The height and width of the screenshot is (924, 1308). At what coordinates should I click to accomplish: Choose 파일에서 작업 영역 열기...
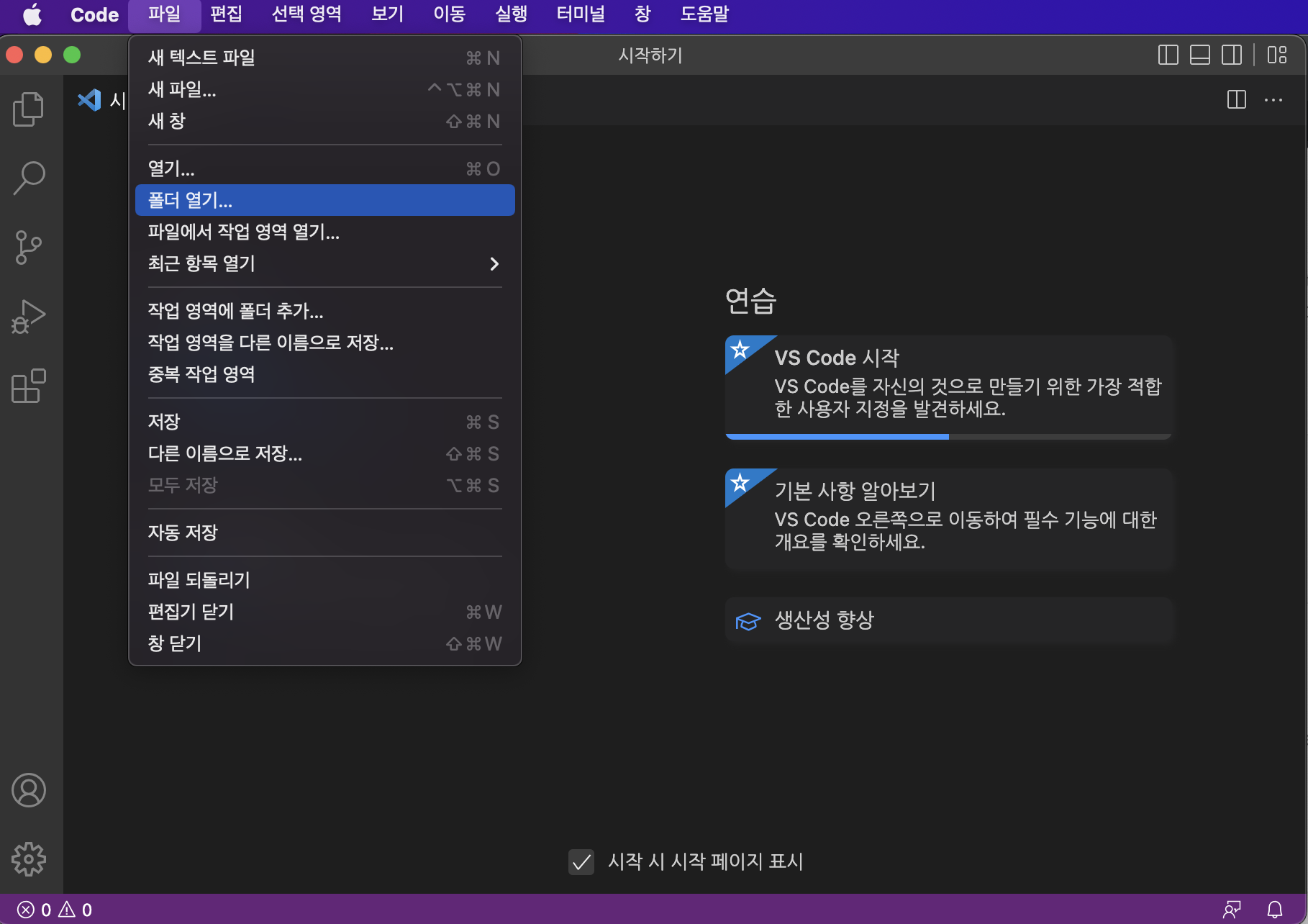(325, 232)
